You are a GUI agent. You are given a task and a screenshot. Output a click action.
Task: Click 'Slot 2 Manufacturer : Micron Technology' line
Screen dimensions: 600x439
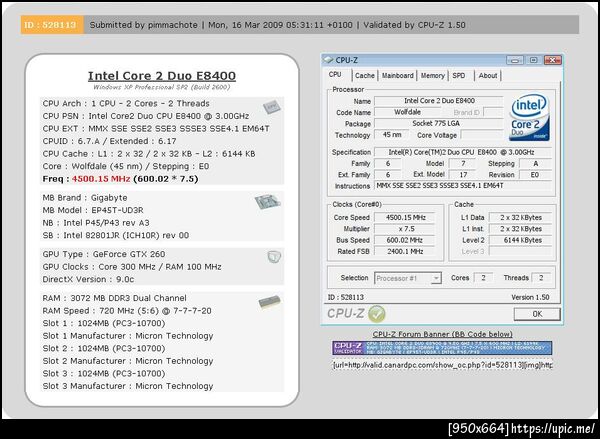pyautogui.click(x=128, y=361)
